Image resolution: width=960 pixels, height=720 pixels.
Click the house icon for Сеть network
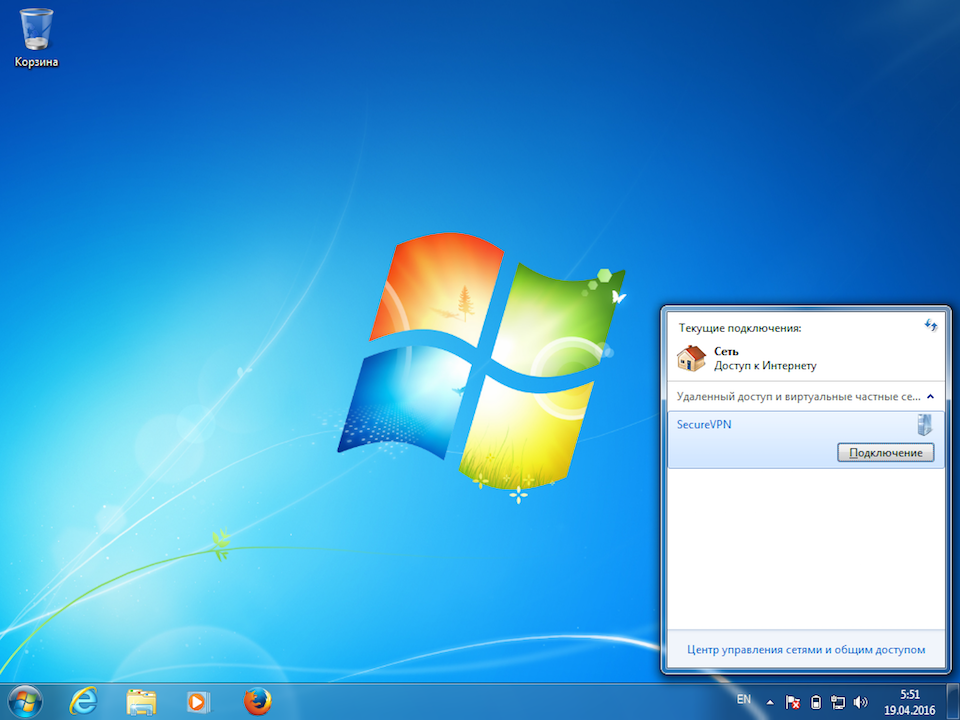click(691, 358)
